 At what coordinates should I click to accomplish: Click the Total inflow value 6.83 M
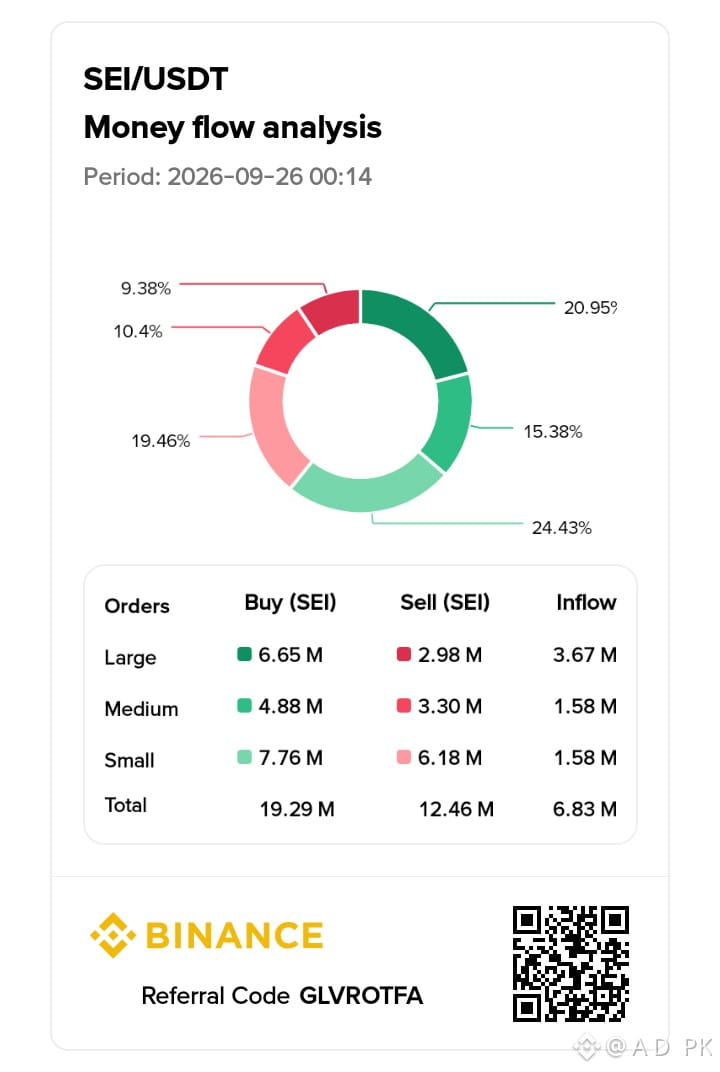click(585, 809)
